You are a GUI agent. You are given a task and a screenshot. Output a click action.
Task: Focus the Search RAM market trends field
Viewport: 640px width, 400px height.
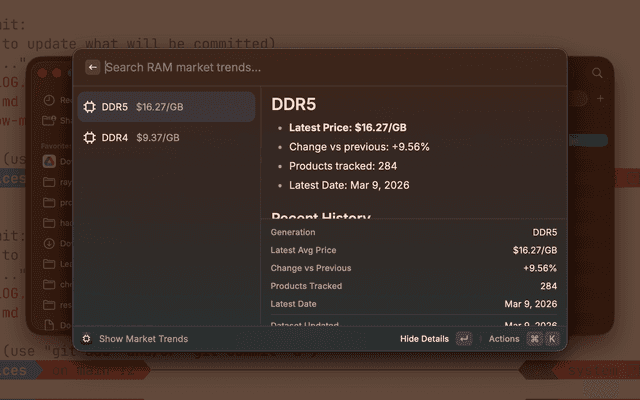300,67
